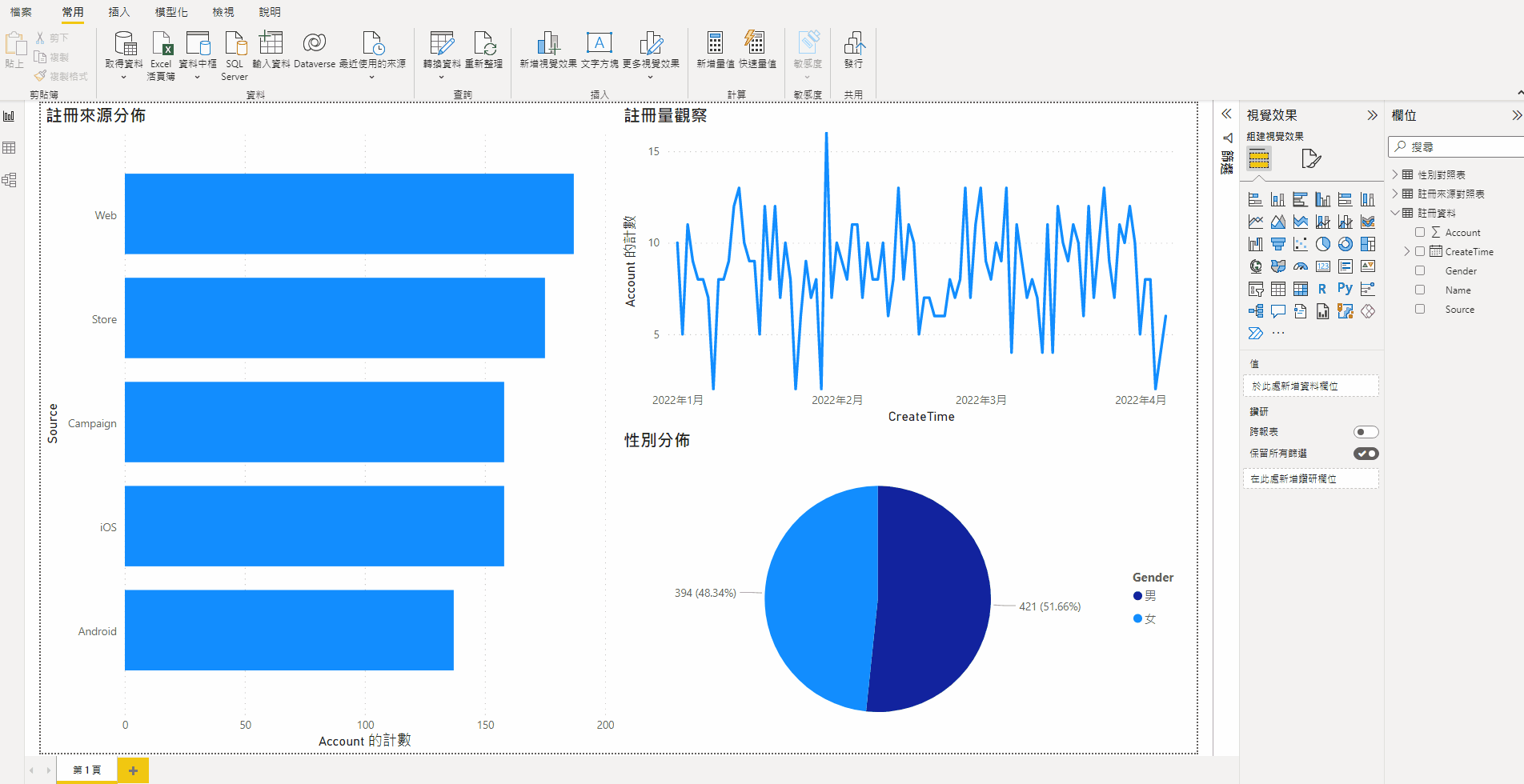Select the gauge visual icon
Screen dimensions: 1524x784
coord(1301,266)
